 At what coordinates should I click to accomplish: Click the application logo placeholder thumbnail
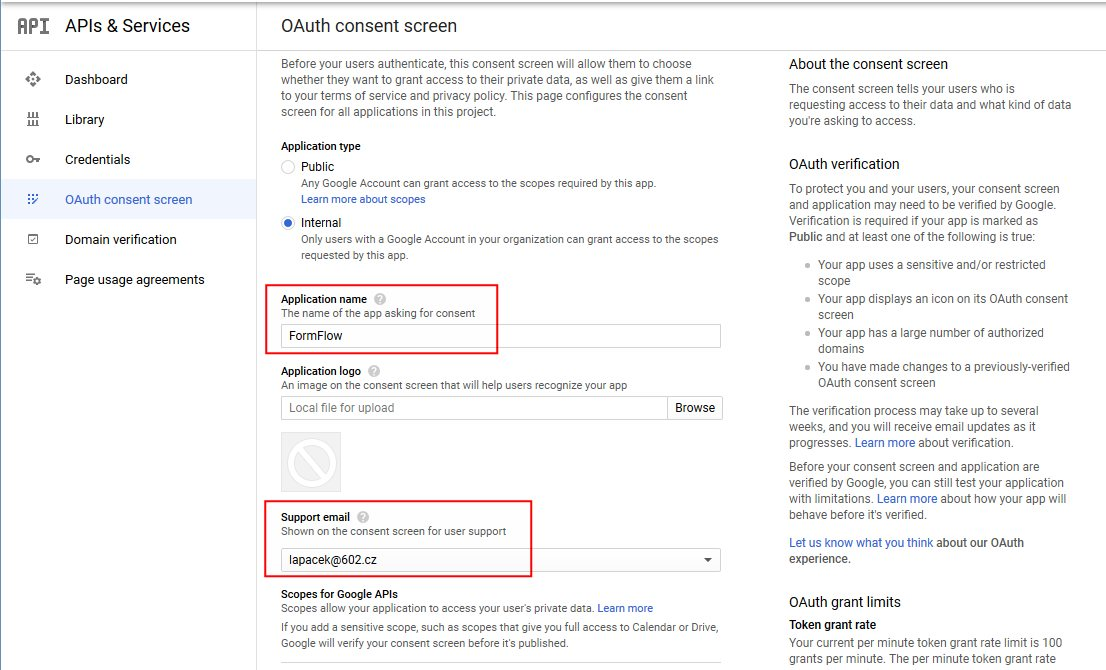tap(311, 462)
